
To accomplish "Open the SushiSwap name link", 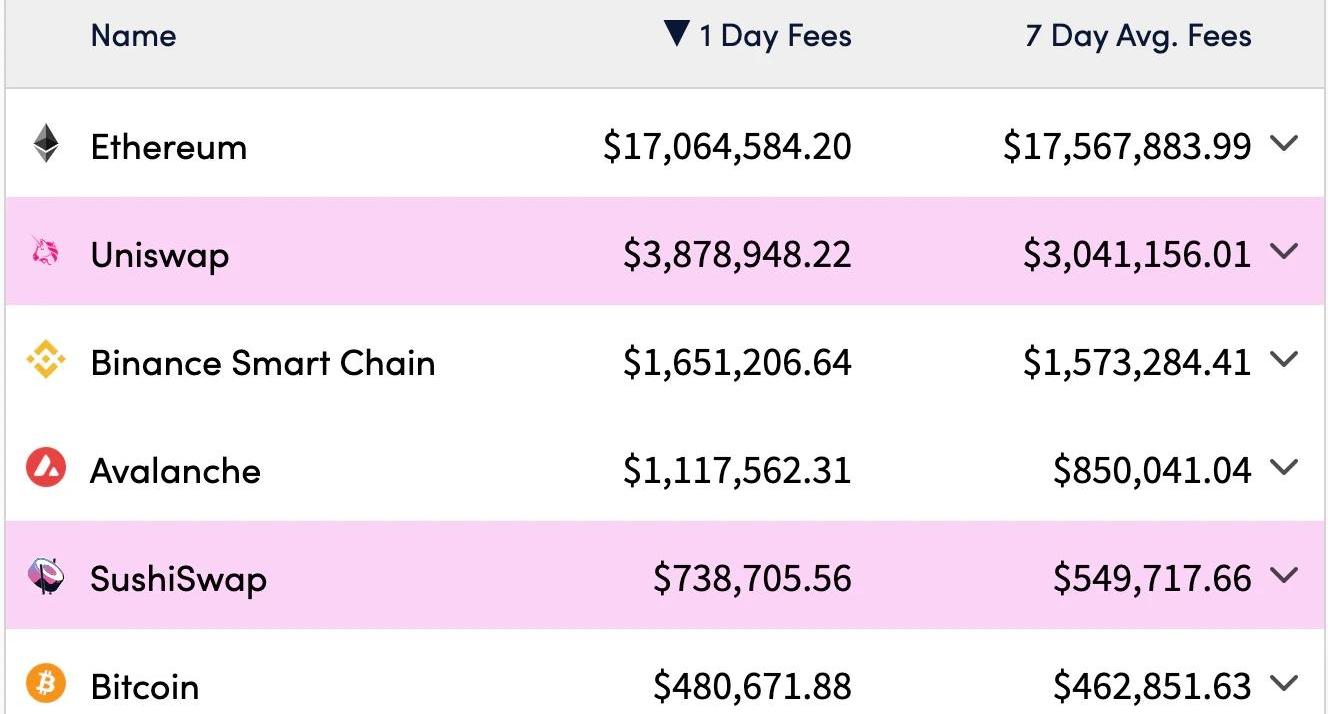I will (x=178, y=579).
